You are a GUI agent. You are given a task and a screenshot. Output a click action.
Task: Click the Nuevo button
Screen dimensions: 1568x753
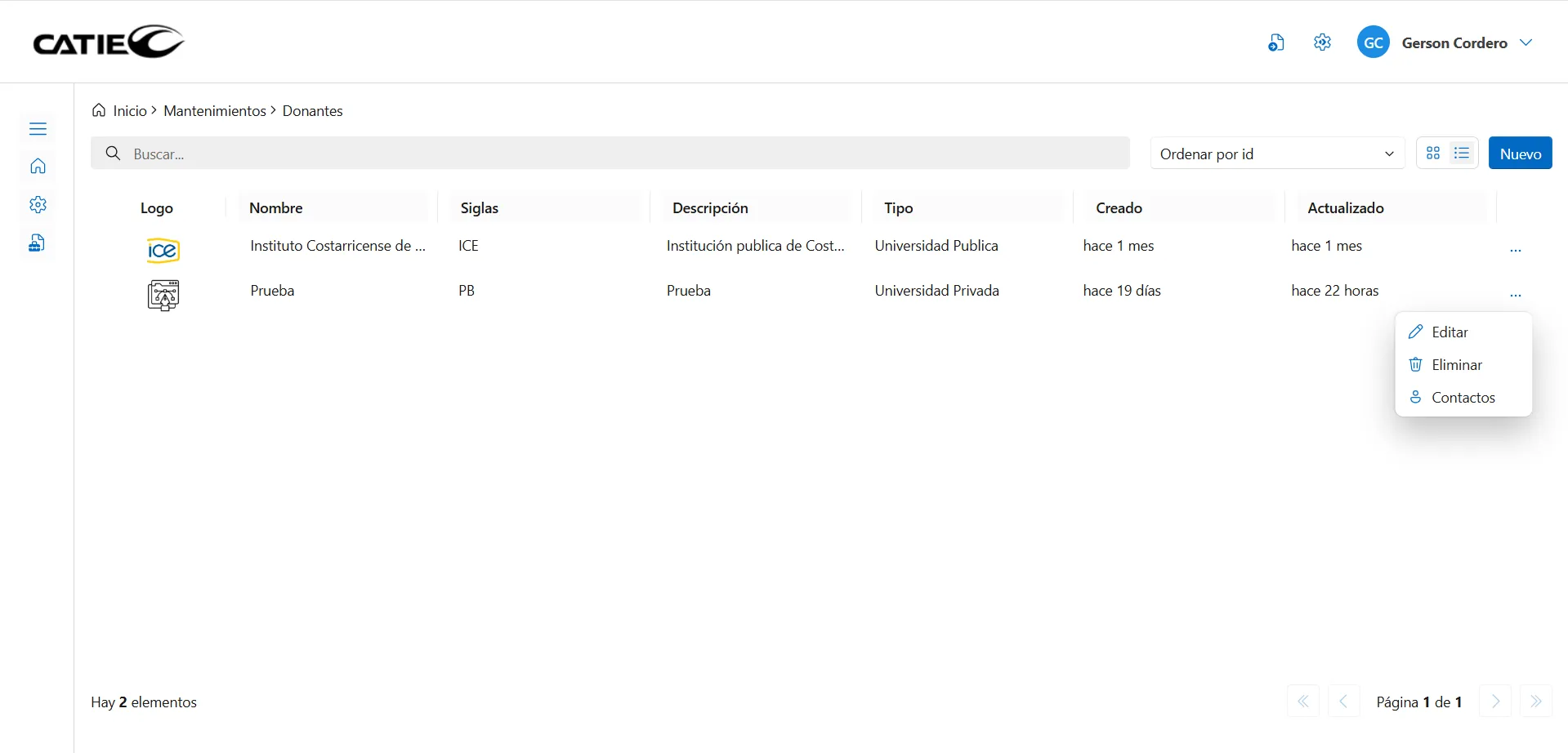point(1520,154)
